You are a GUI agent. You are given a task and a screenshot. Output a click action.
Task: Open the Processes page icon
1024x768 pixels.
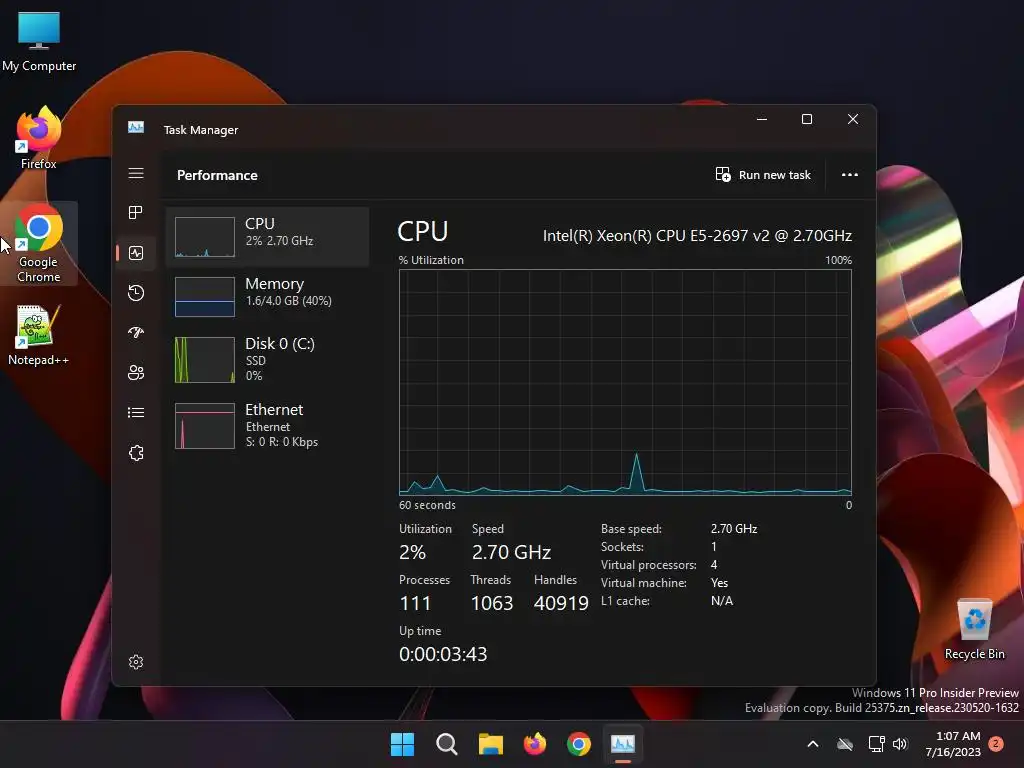(136, 212)
